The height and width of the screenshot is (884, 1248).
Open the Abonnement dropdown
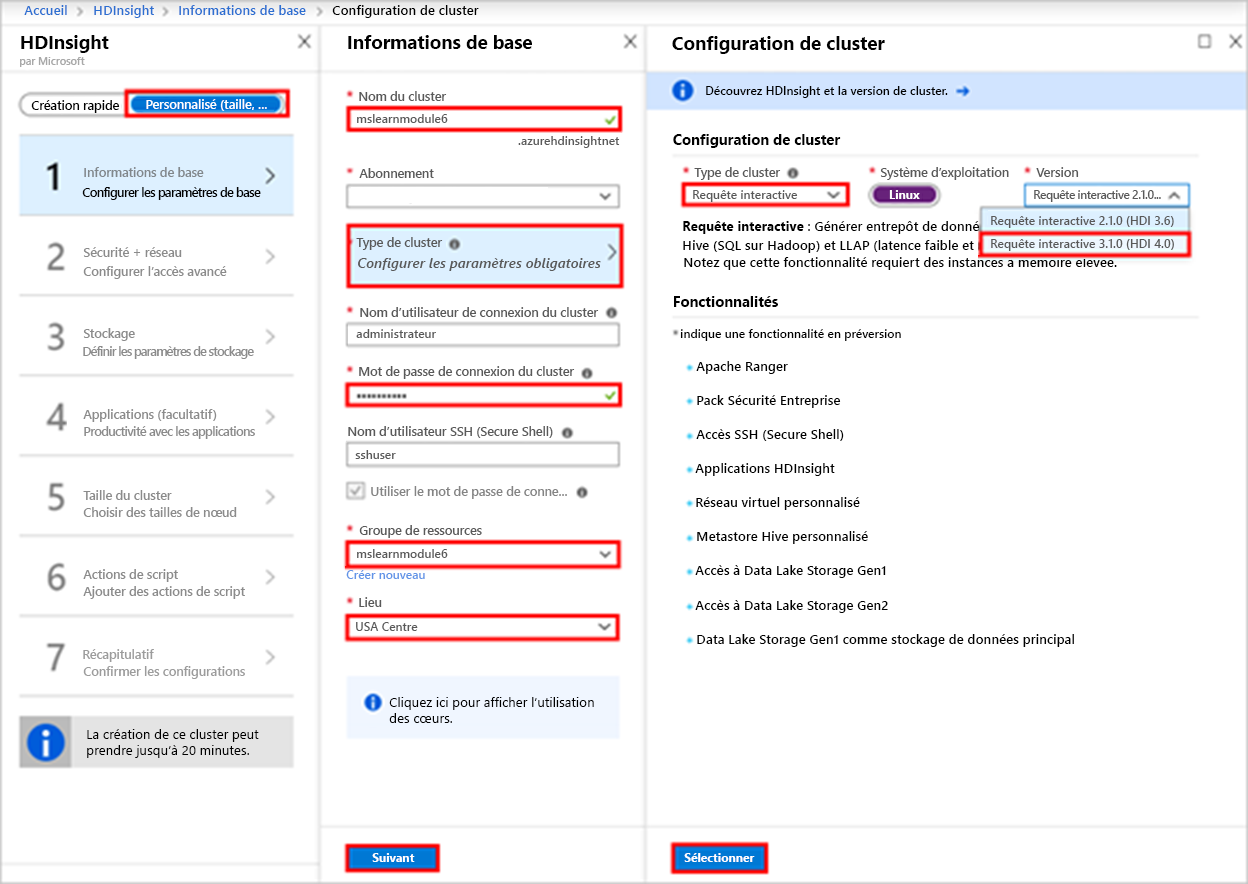[x=483, y=195]
